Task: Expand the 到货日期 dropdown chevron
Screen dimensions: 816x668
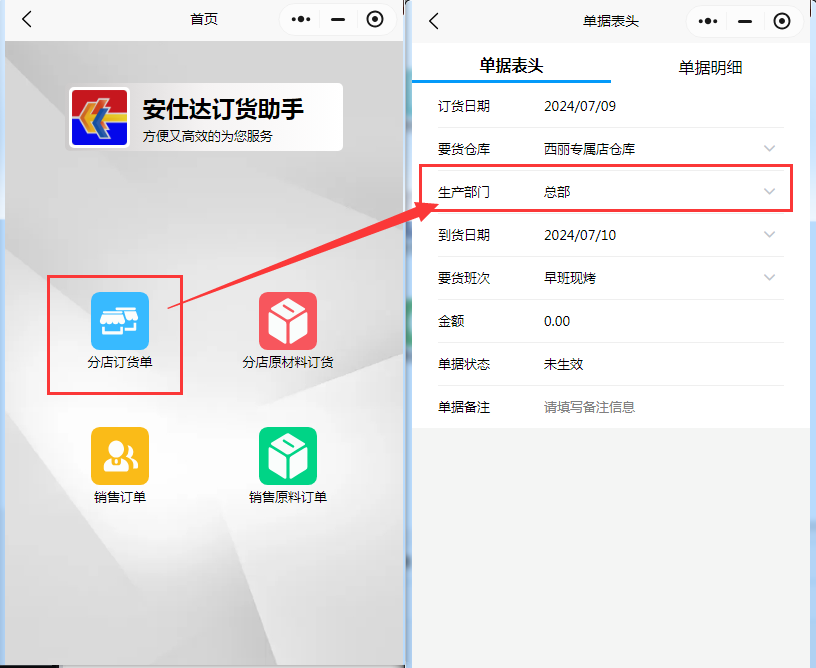Action: pos(769,235)
